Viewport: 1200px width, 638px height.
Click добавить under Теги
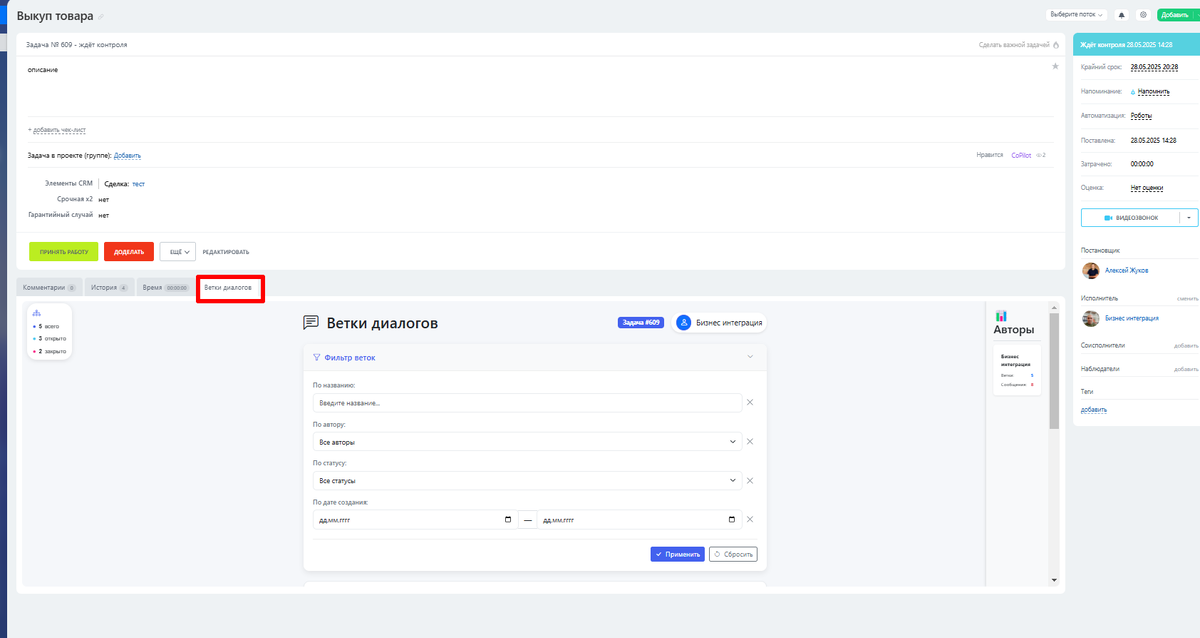pos(1094,410)
